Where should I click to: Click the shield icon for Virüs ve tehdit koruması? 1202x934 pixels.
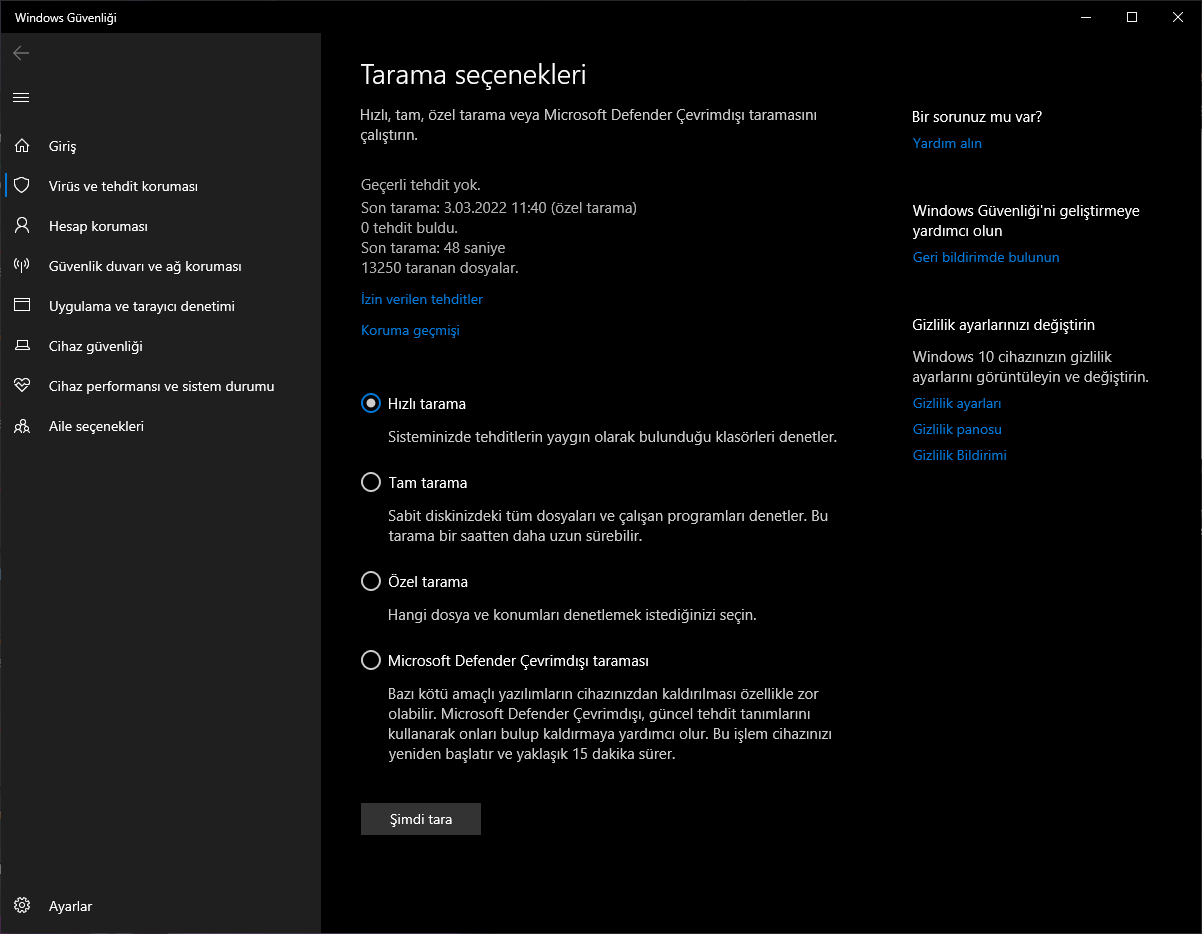tap(22, 186)
